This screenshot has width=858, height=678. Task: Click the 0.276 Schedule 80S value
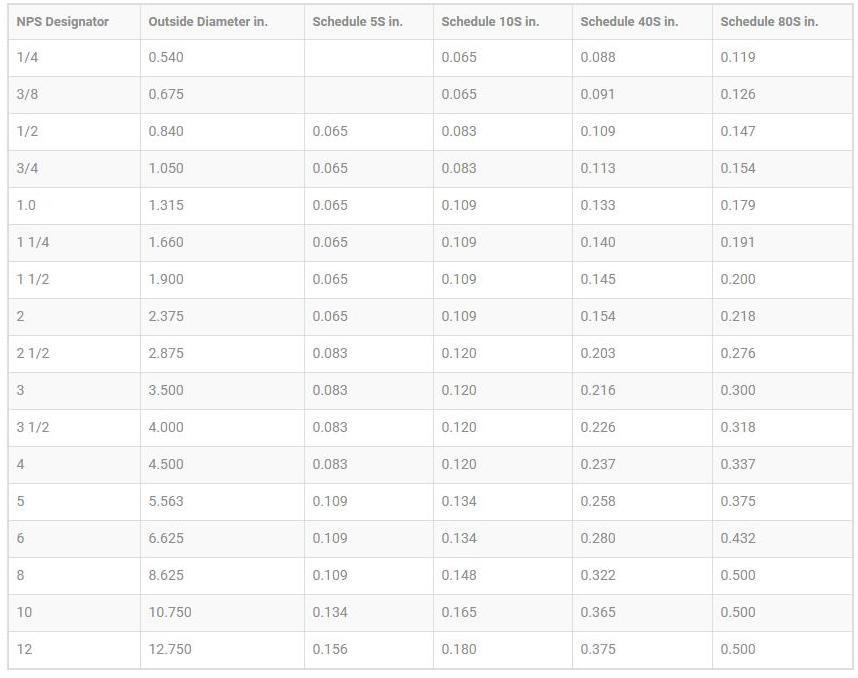tap(738, 353)
